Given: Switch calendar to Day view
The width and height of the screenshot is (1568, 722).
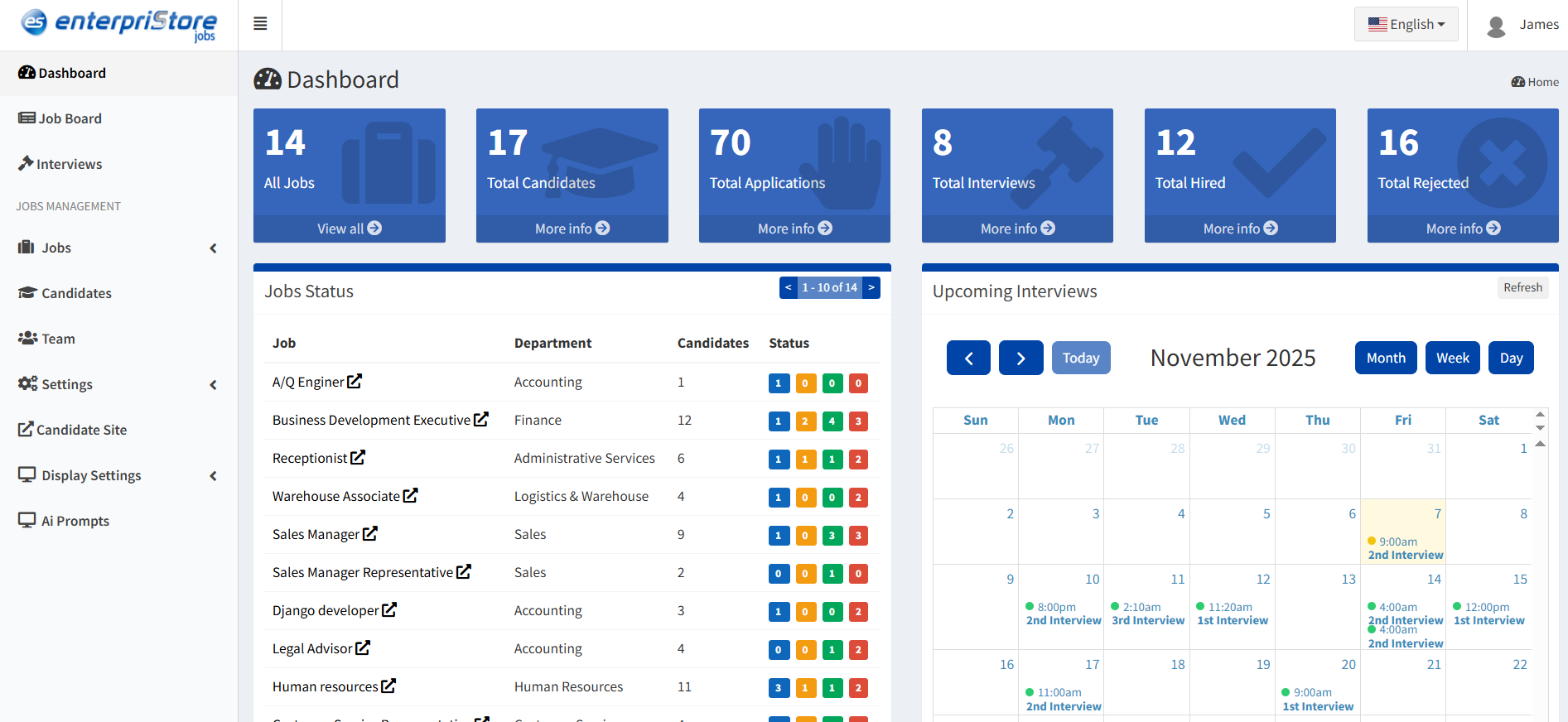Looking at the screenshot, I should (1511, 358).
